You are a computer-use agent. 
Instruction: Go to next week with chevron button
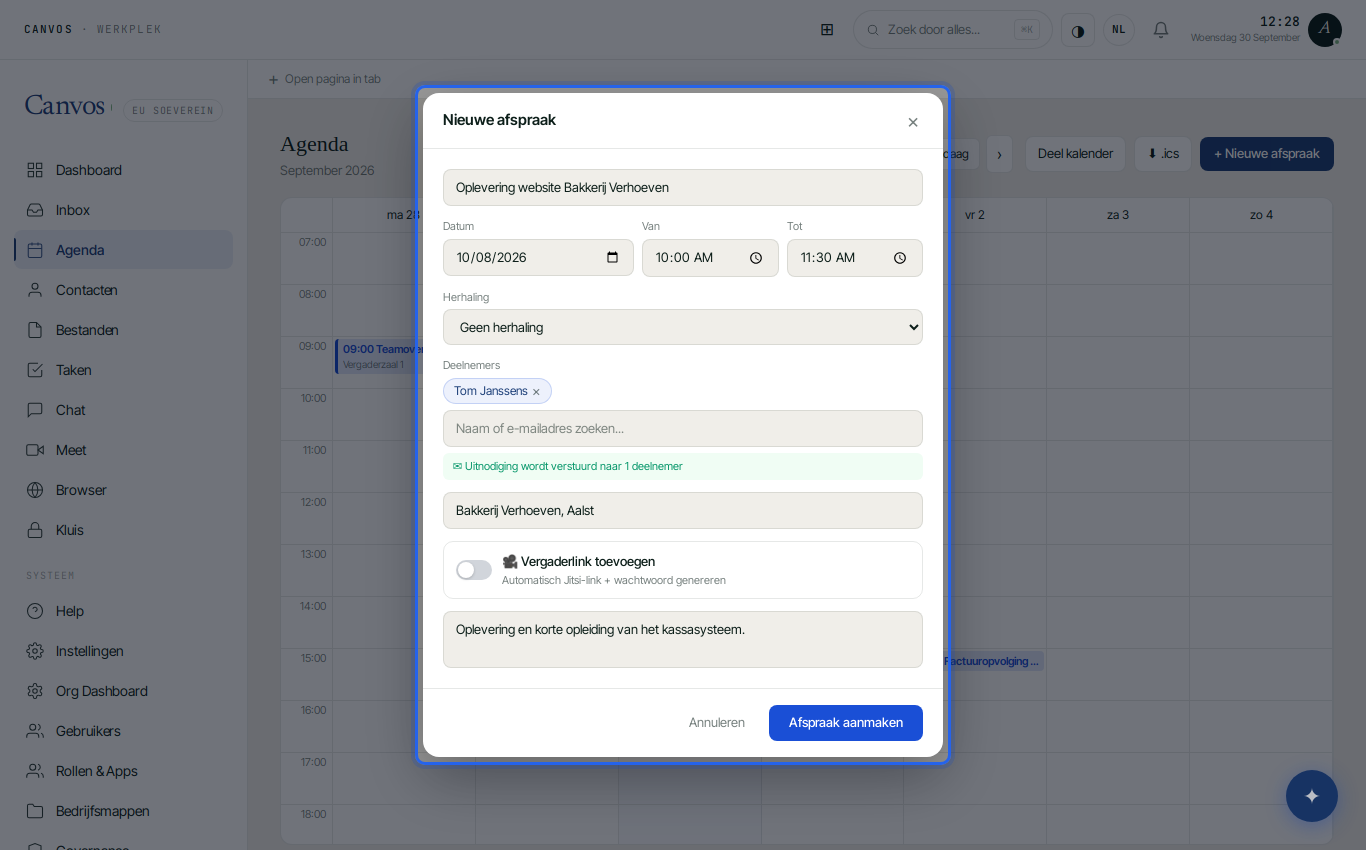(999, 154)
